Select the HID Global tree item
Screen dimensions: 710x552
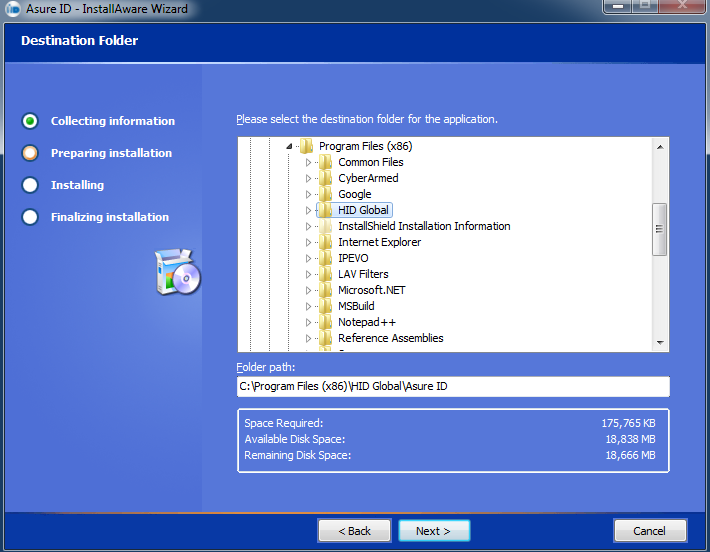coord(363,210)
